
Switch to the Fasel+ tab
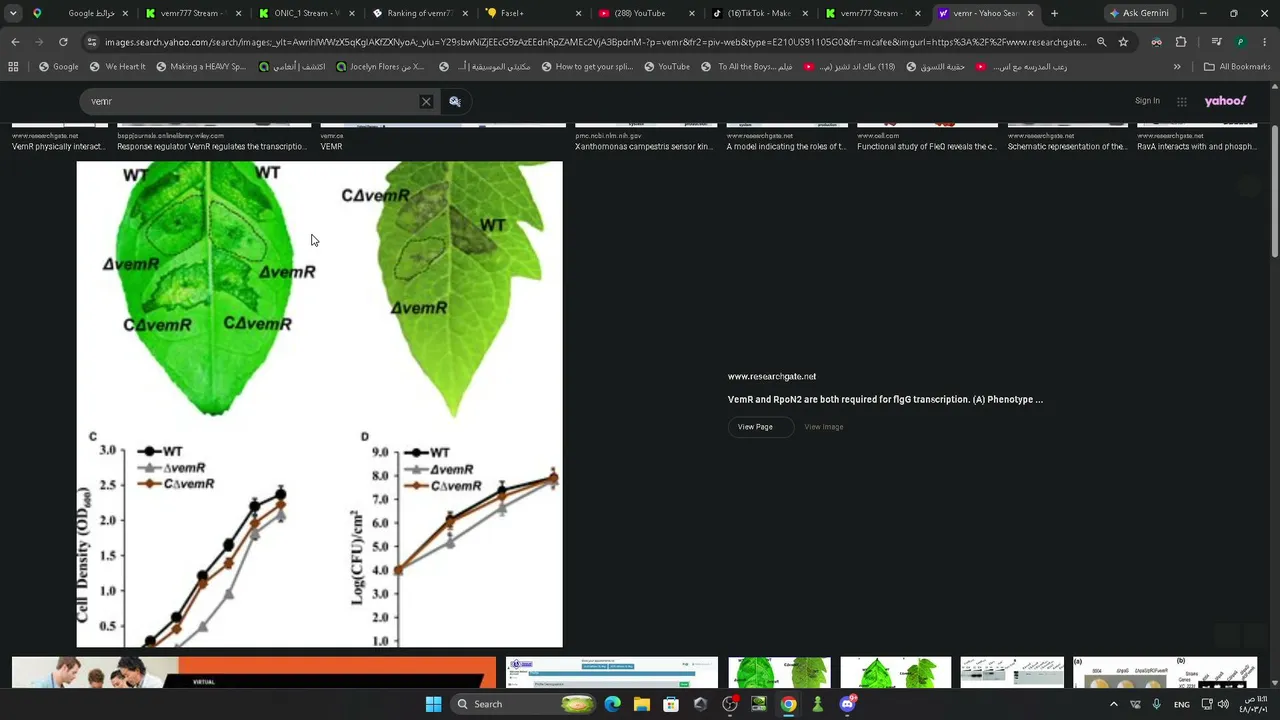(x=532, y=13)
